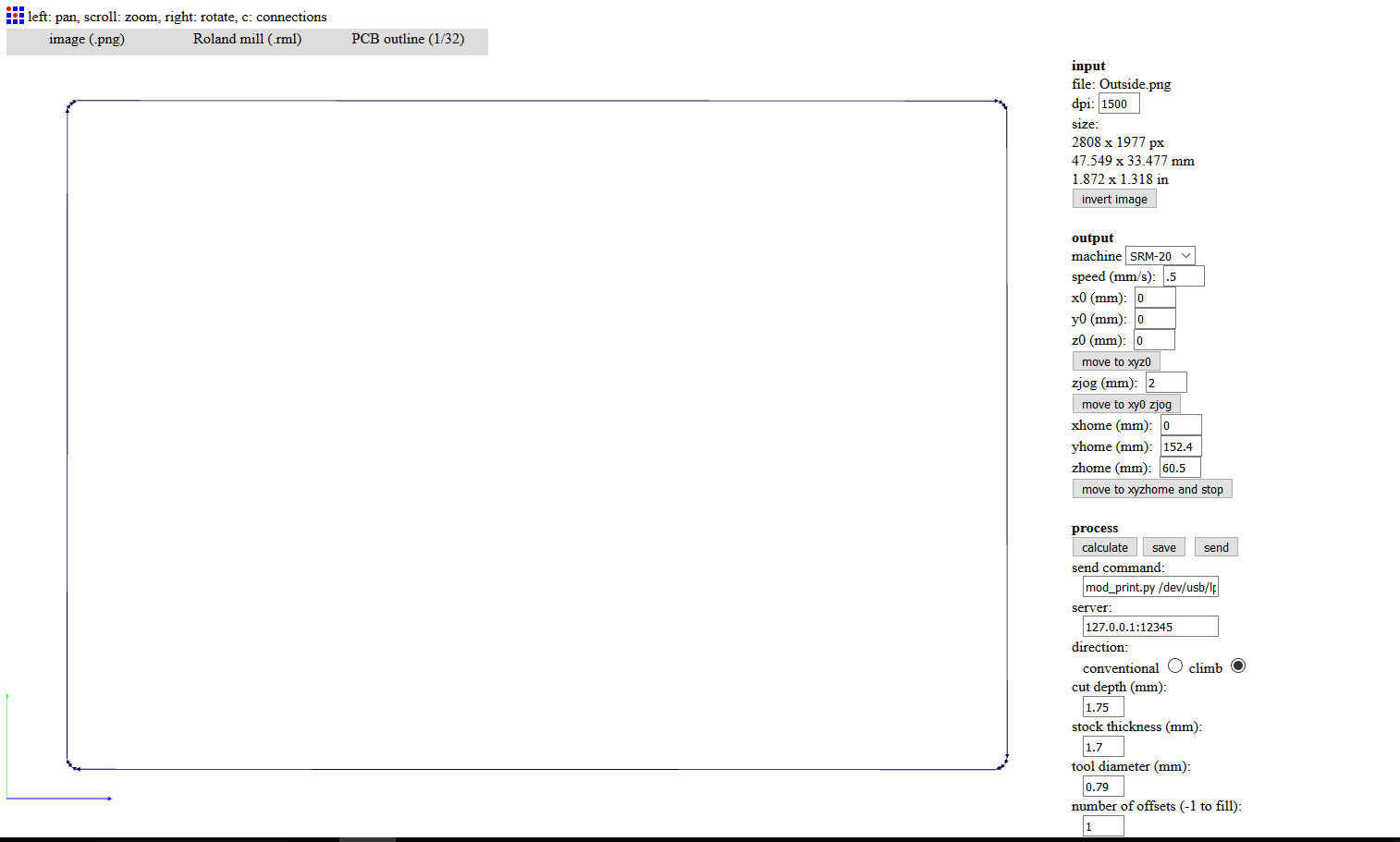Click the move to xyz0 button
1400x842 pixels.
tap(1116, 361)
